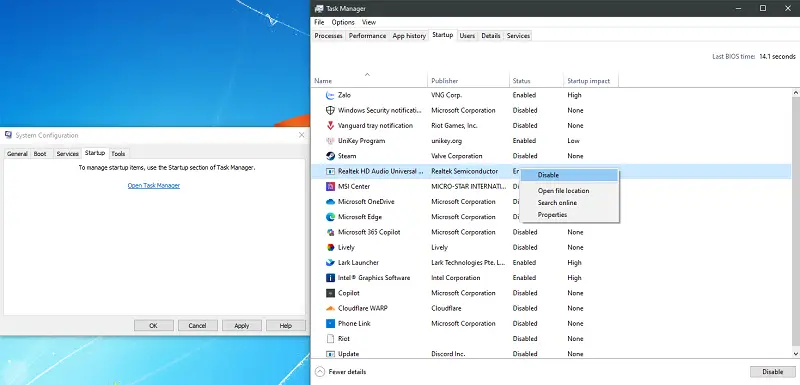Choose Disable from the context menu

tap(569, 175)
